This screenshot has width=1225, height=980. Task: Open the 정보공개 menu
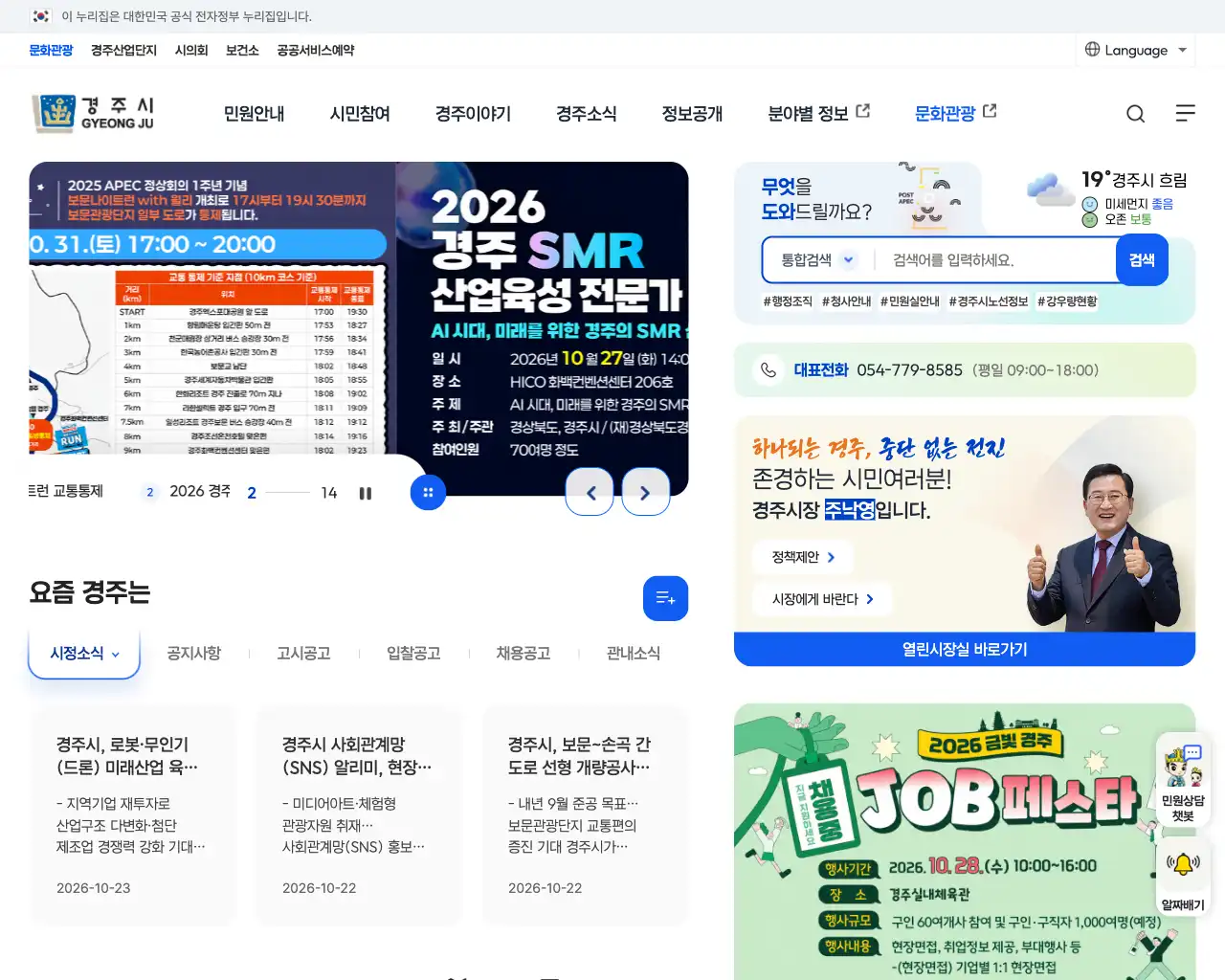(692, 114)
